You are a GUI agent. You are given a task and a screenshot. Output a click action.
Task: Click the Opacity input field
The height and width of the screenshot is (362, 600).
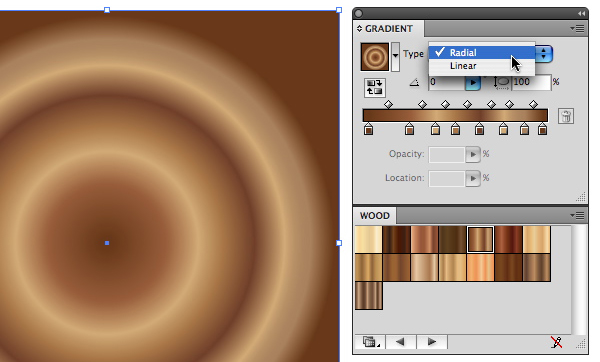tap(447, 154)
